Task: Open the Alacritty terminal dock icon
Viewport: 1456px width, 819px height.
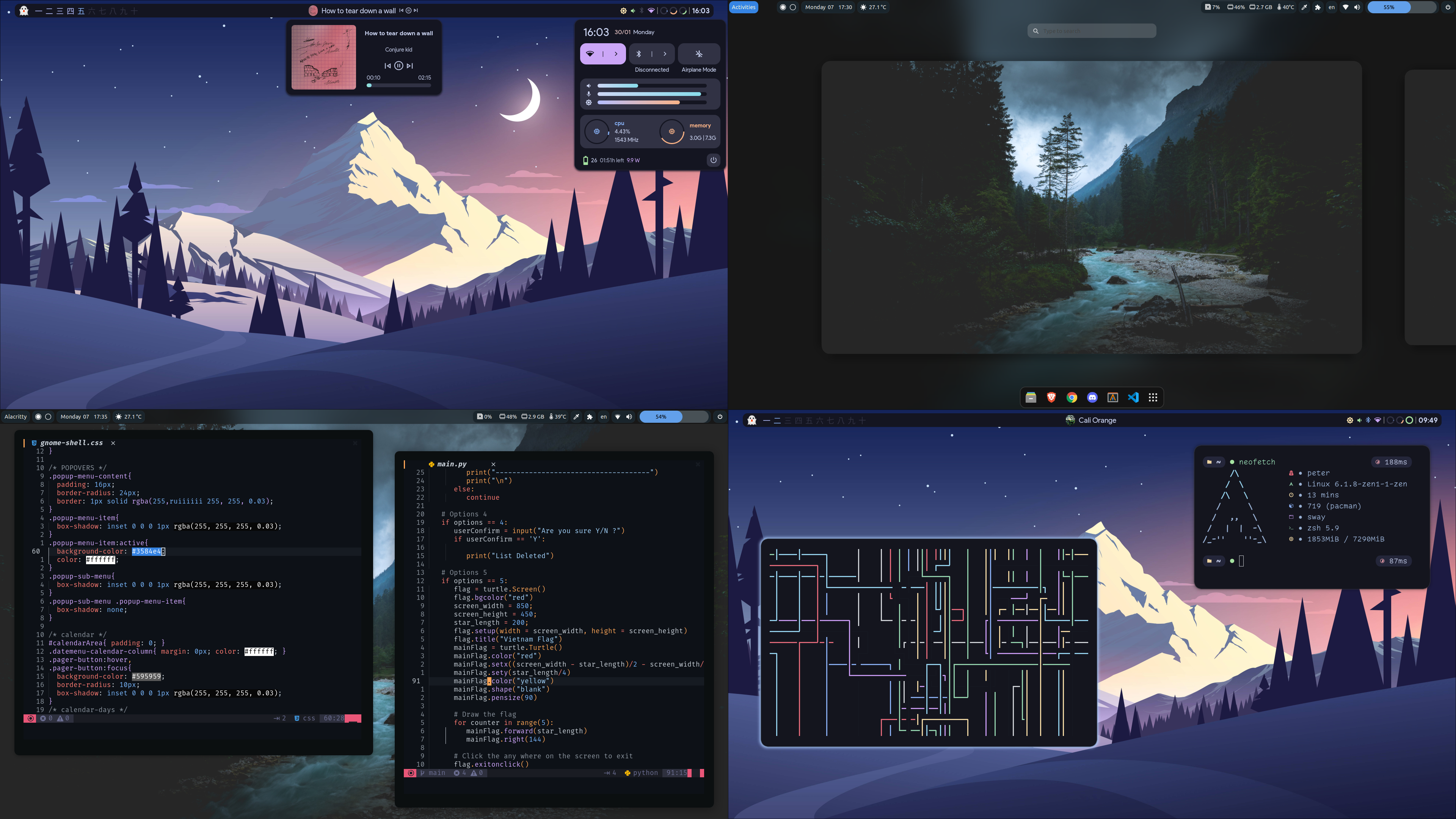Action: pos(1112,397)
